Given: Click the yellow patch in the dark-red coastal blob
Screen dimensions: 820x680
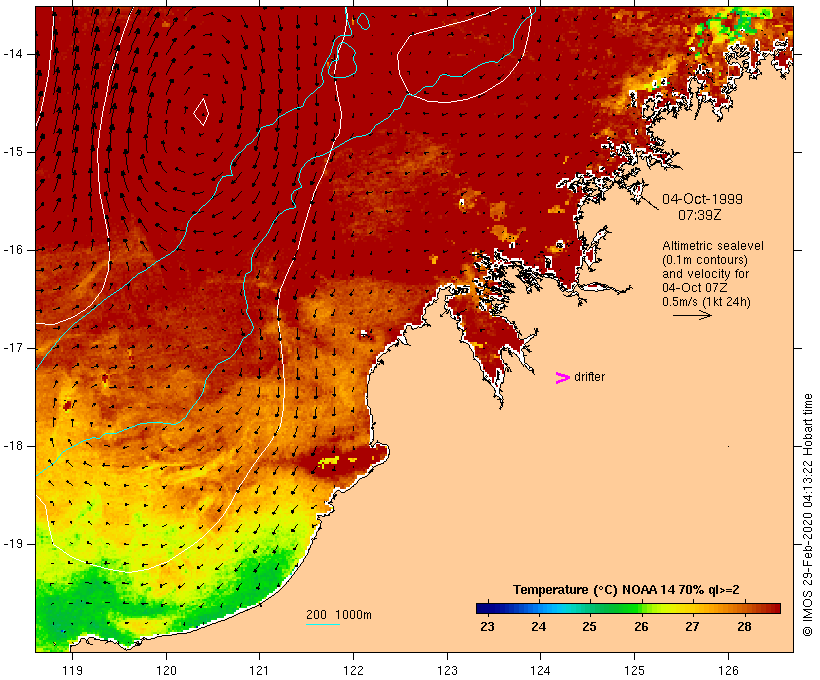Looking at the screenshot, I should pos(329,461).
